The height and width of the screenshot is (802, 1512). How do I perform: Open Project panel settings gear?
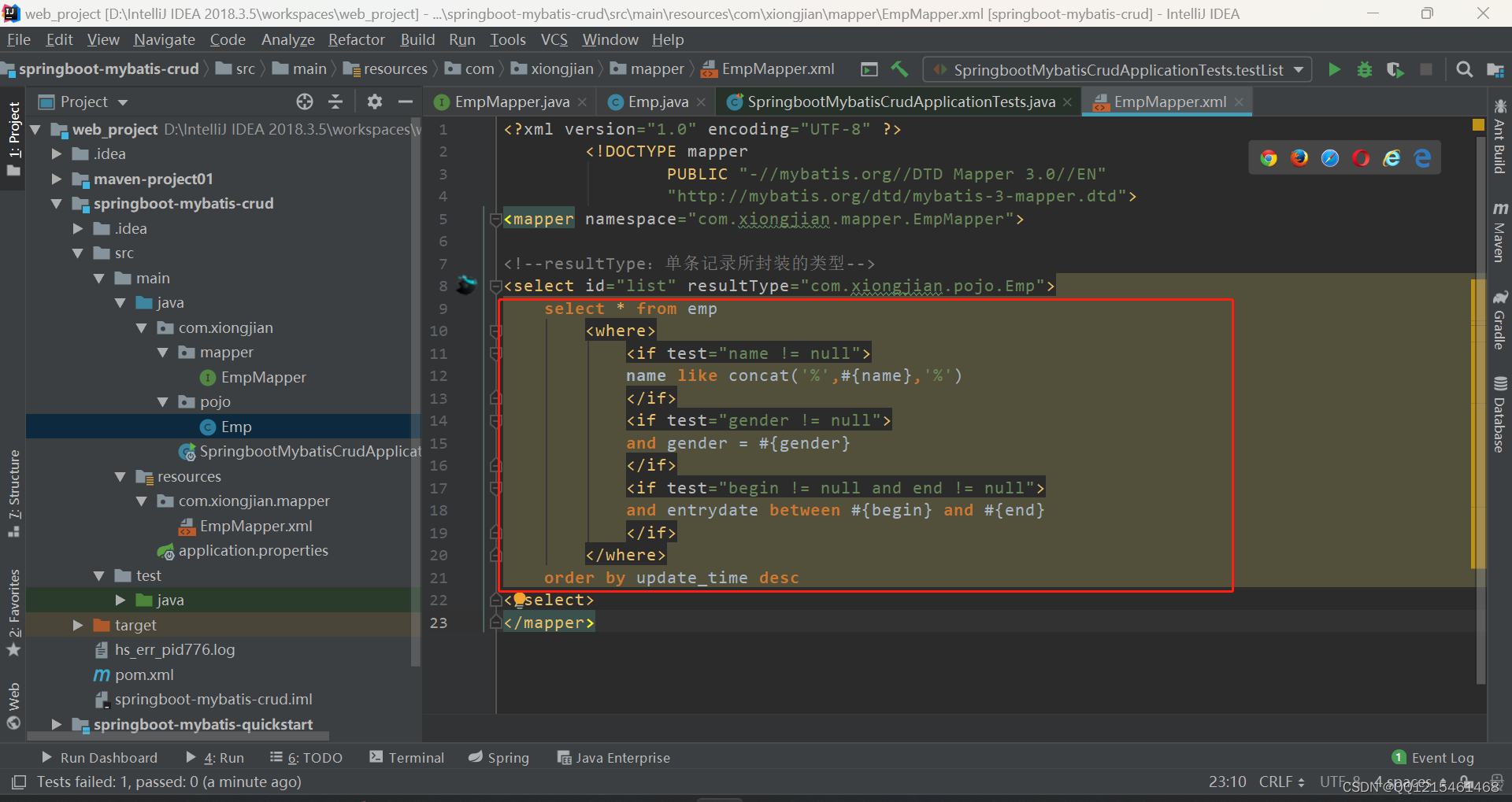[375, 102]
